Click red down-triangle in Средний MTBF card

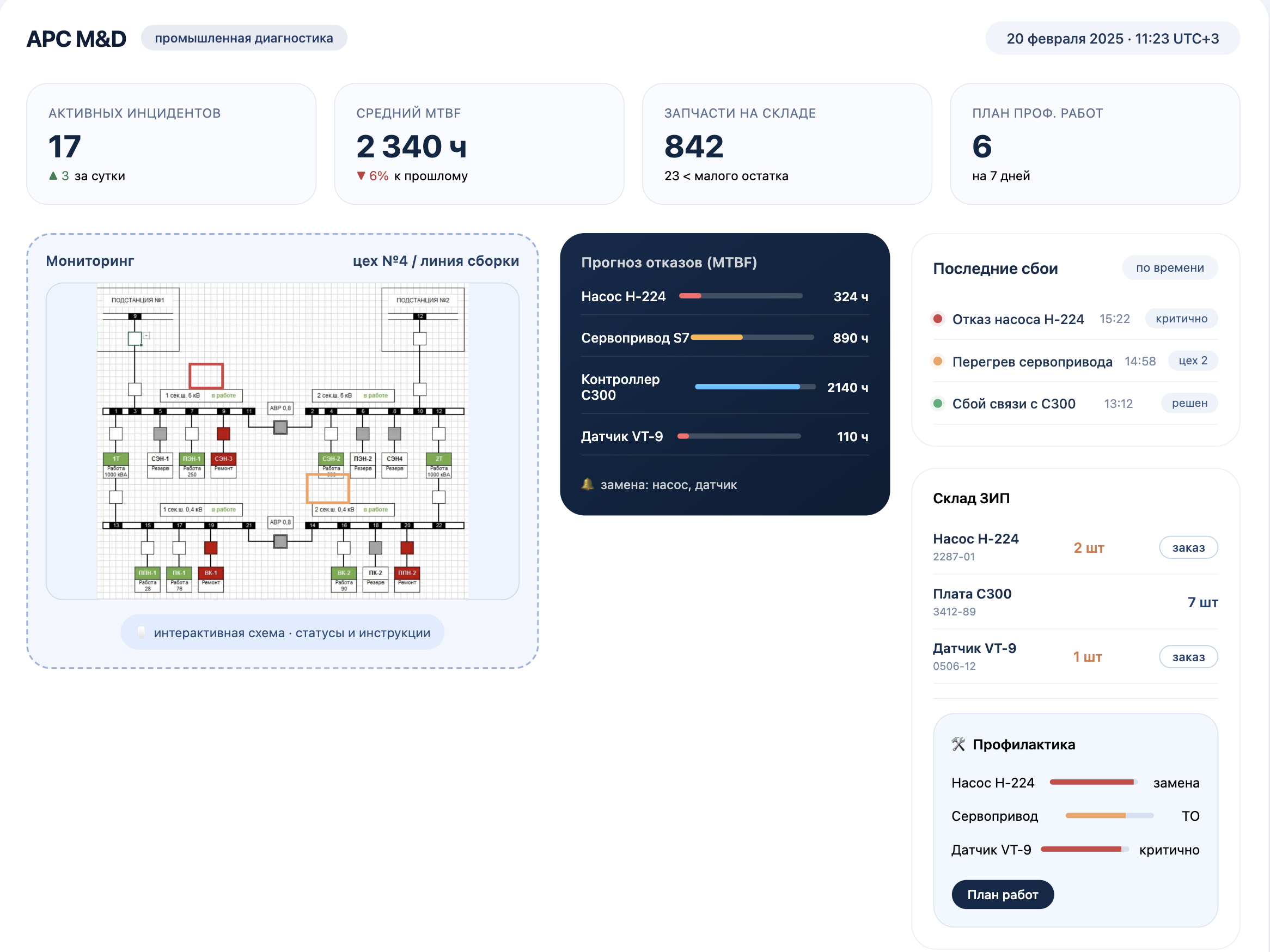point(361,176)
